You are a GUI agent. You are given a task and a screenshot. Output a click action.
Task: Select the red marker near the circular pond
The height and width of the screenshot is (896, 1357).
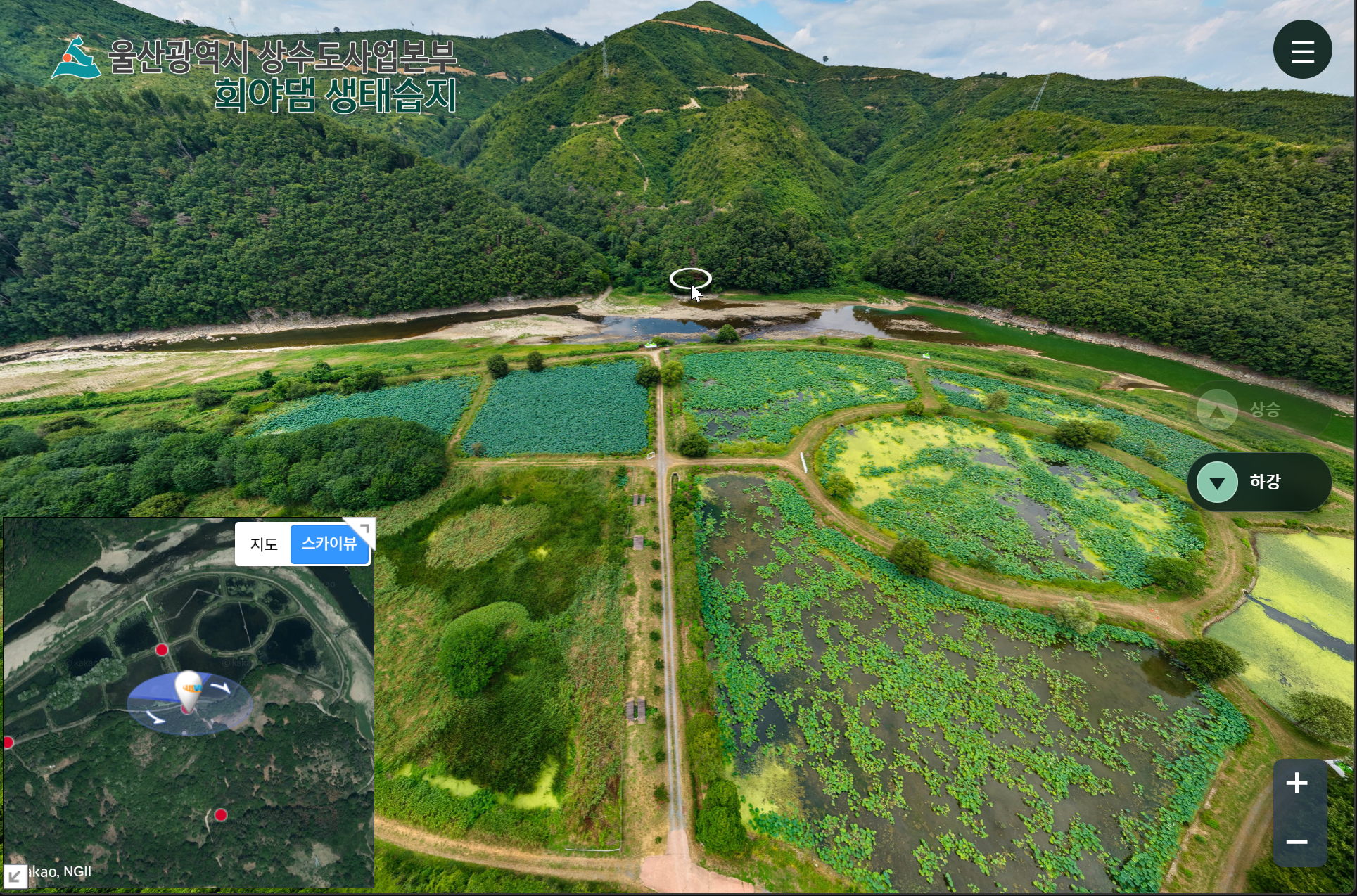point(162,649)
